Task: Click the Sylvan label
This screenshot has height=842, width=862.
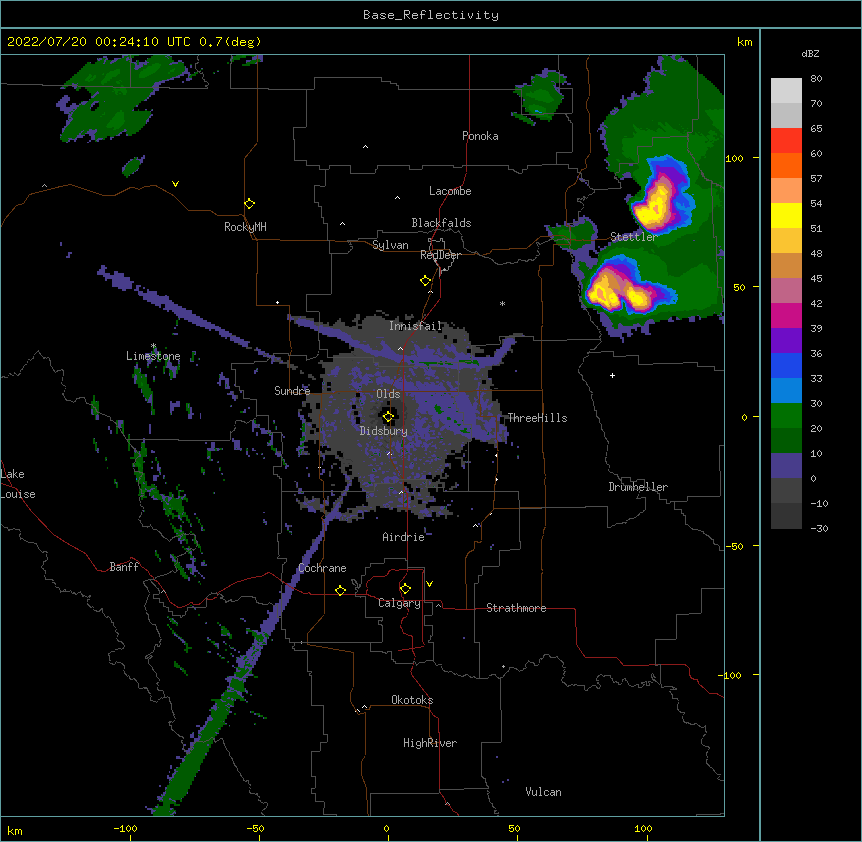Action: point(390,245)
